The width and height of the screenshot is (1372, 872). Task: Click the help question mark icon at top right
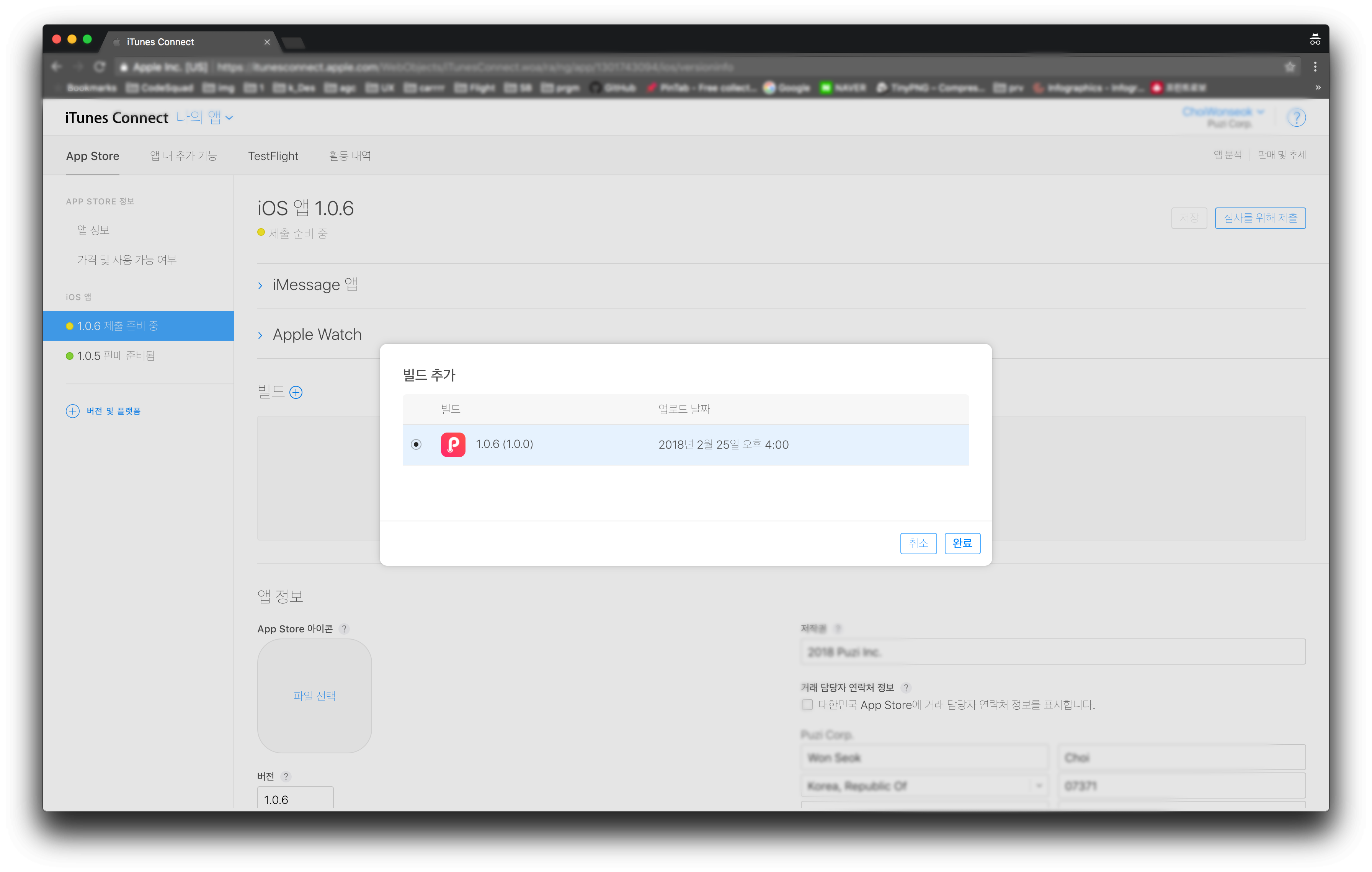1296,118
